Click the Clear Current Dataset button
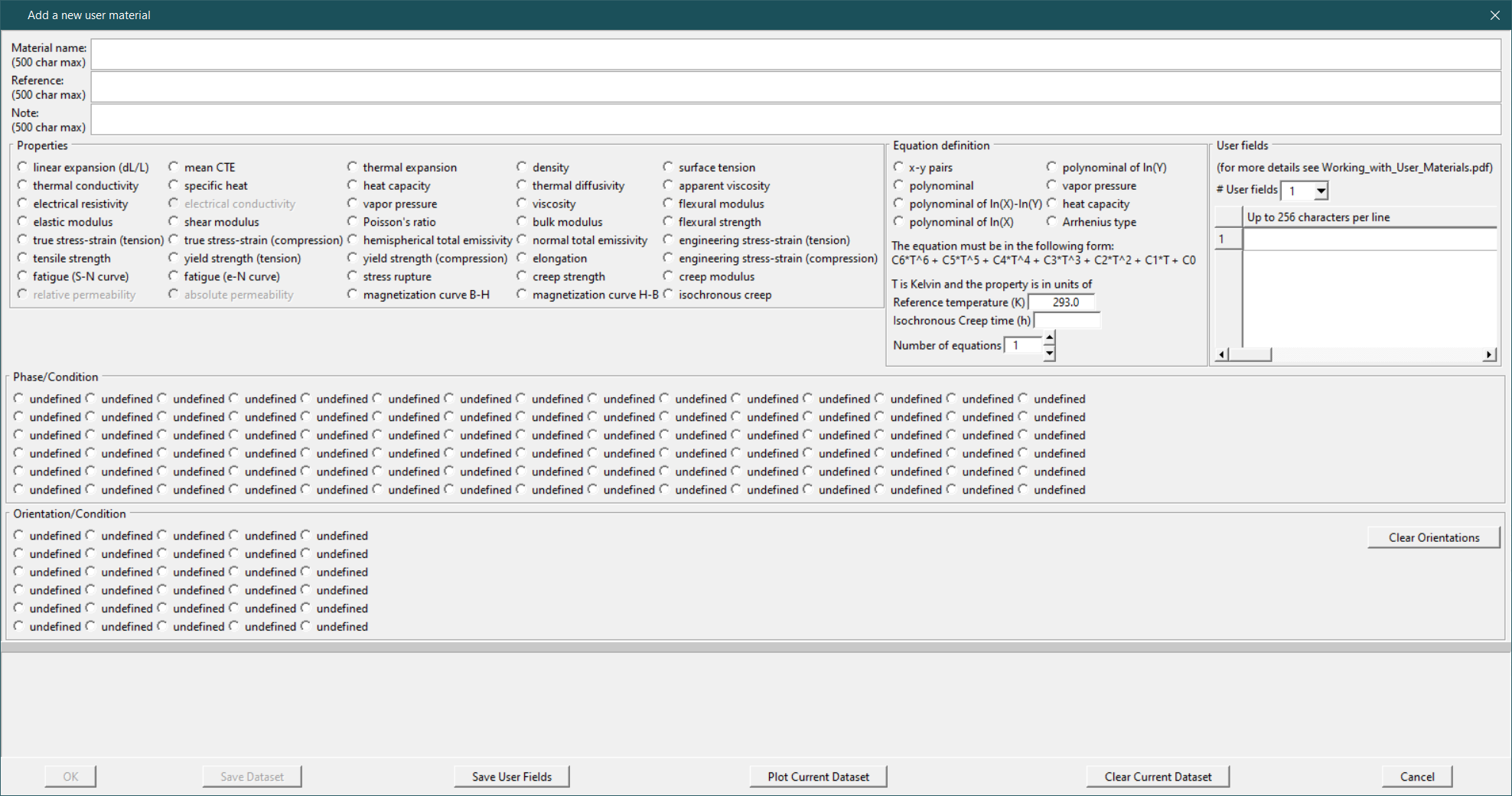Viewport: 1512px width, 796px height. [x=1157, y=776]
